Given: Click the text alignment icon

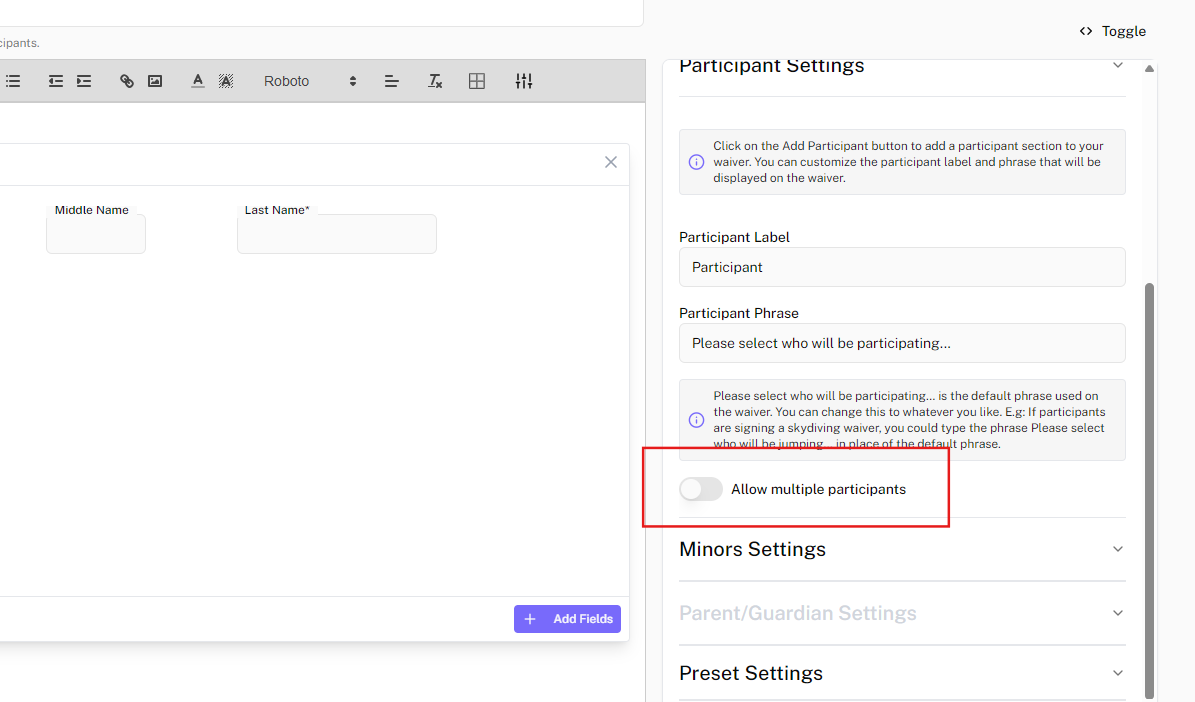Looking at the screenshot, I should (392, 81).
